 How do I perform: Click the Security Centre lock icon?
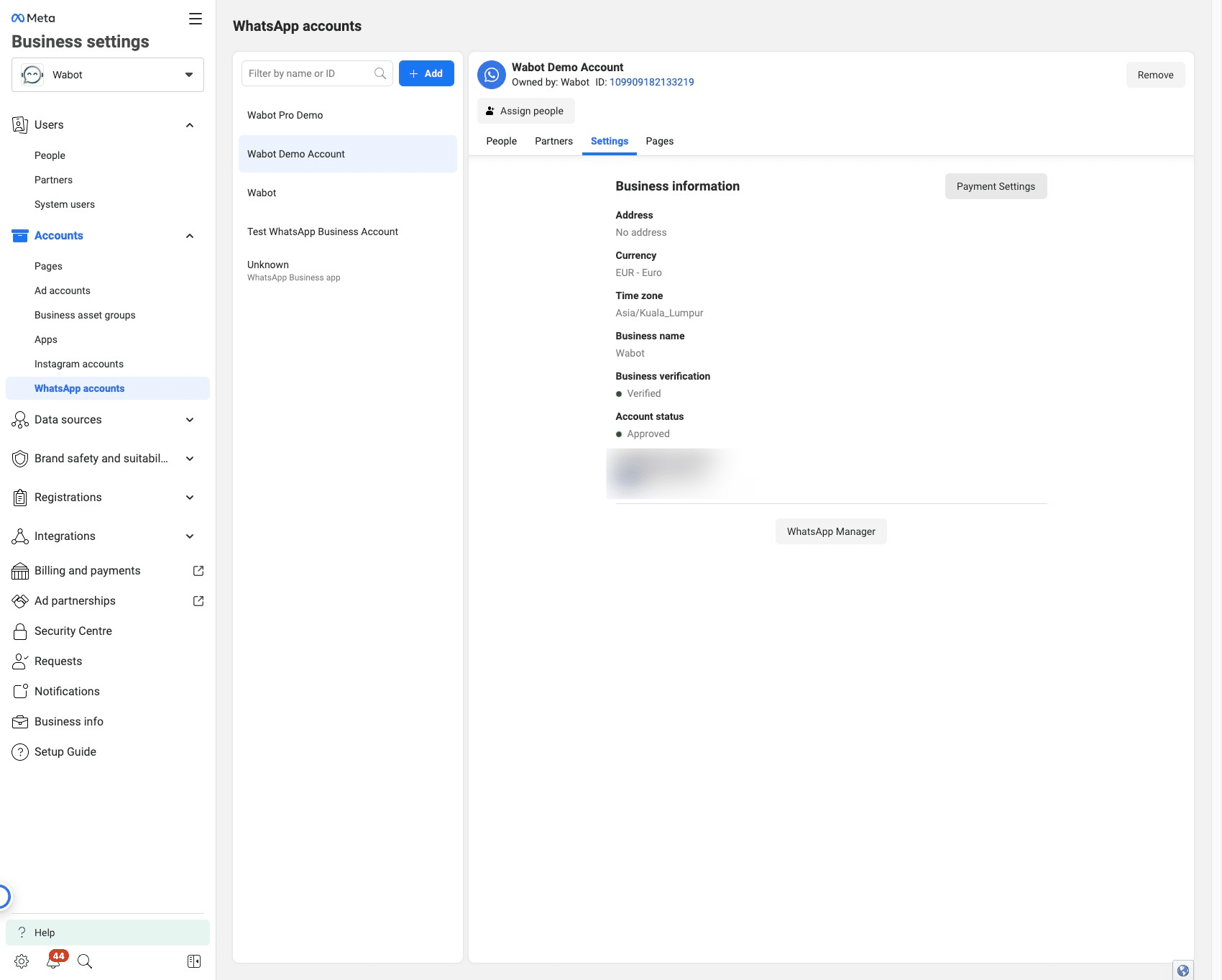tap(20, 631)
